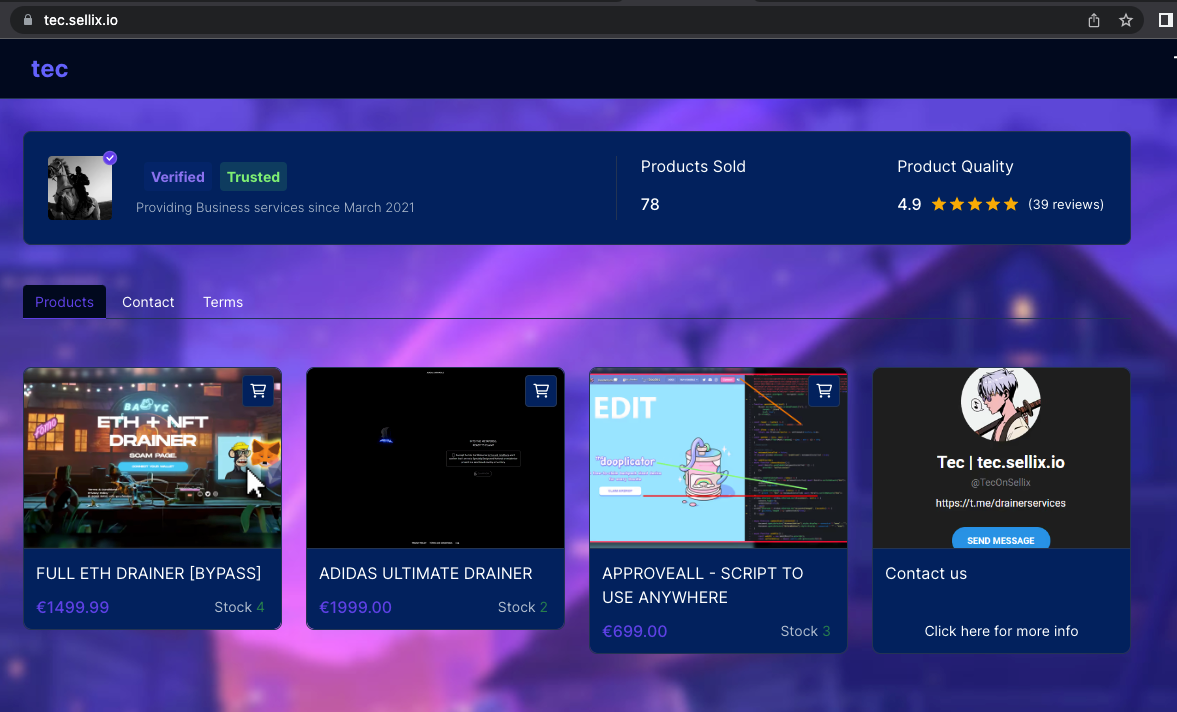
Task: Click the Adidas drainer dark thumbnail
Action: click(x=435, y=458)
